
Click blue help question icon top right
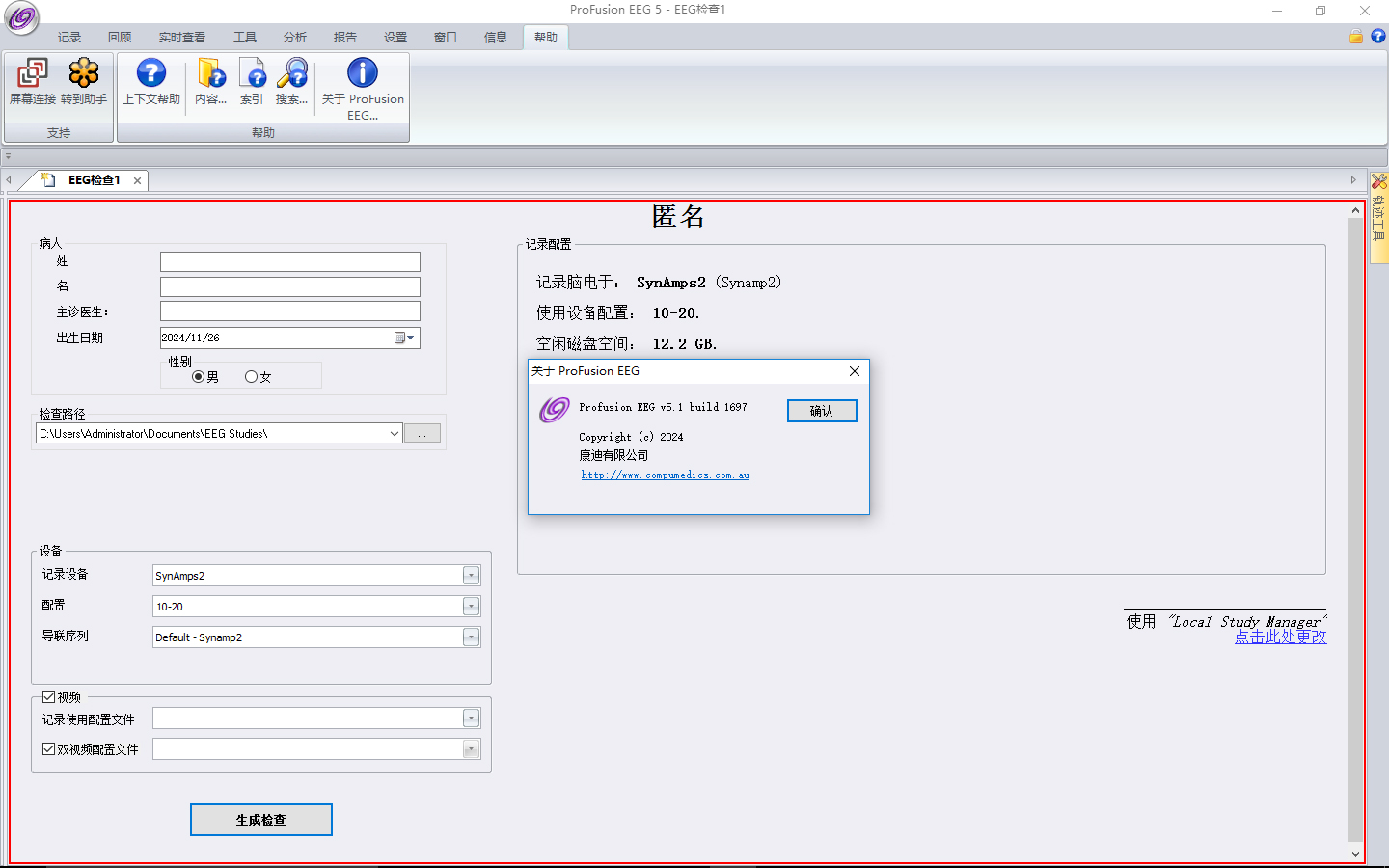tap(1378, 37)
